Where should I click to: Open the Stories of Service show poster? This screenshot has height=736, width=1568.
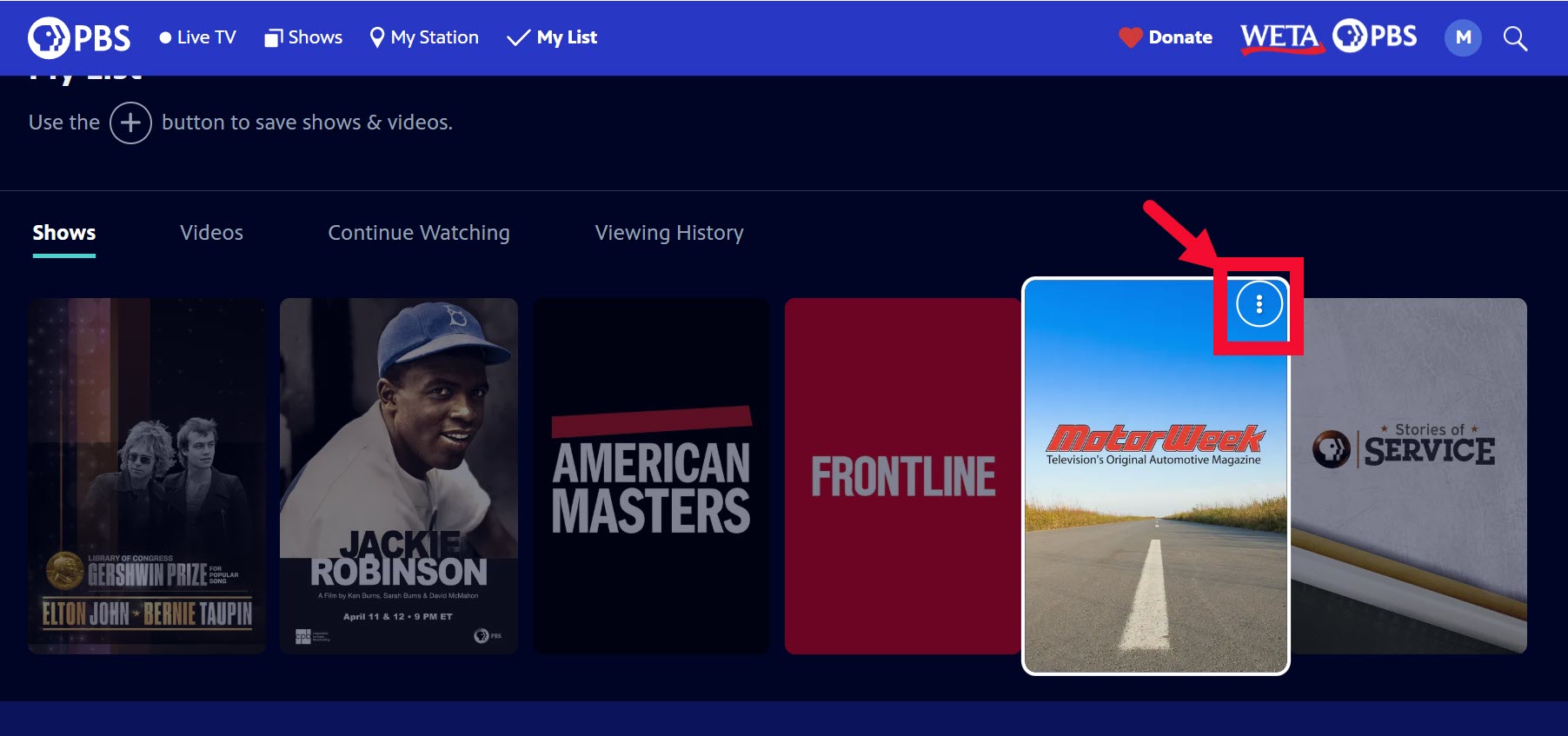pos(1408,476)
